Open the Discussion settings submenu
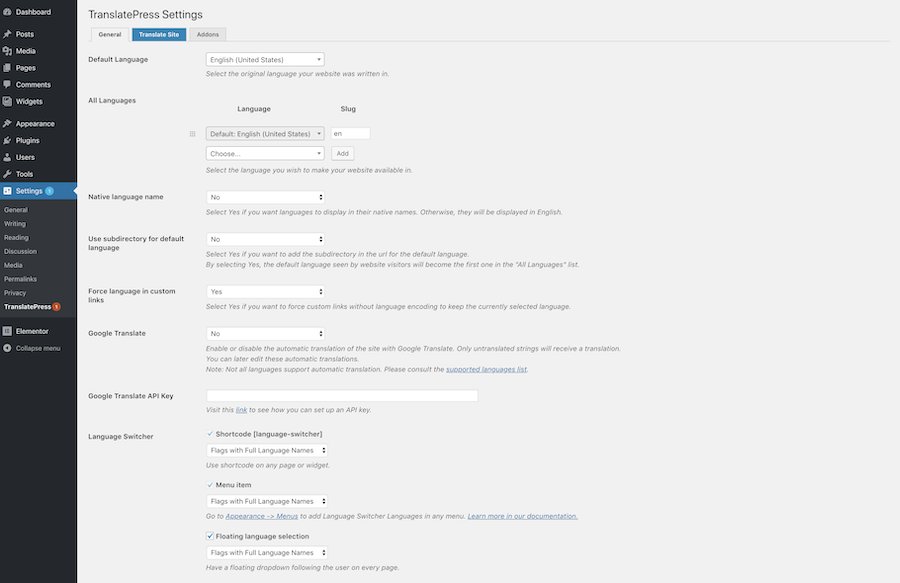 (20, 251)
